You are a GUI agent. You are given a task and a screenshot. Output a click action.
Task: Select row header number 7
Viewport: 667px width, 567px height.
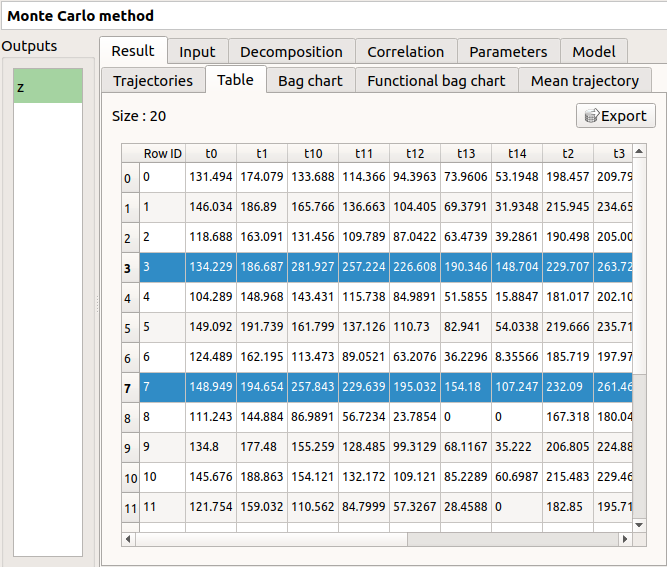pyautogui.click(x=128, y=388)
